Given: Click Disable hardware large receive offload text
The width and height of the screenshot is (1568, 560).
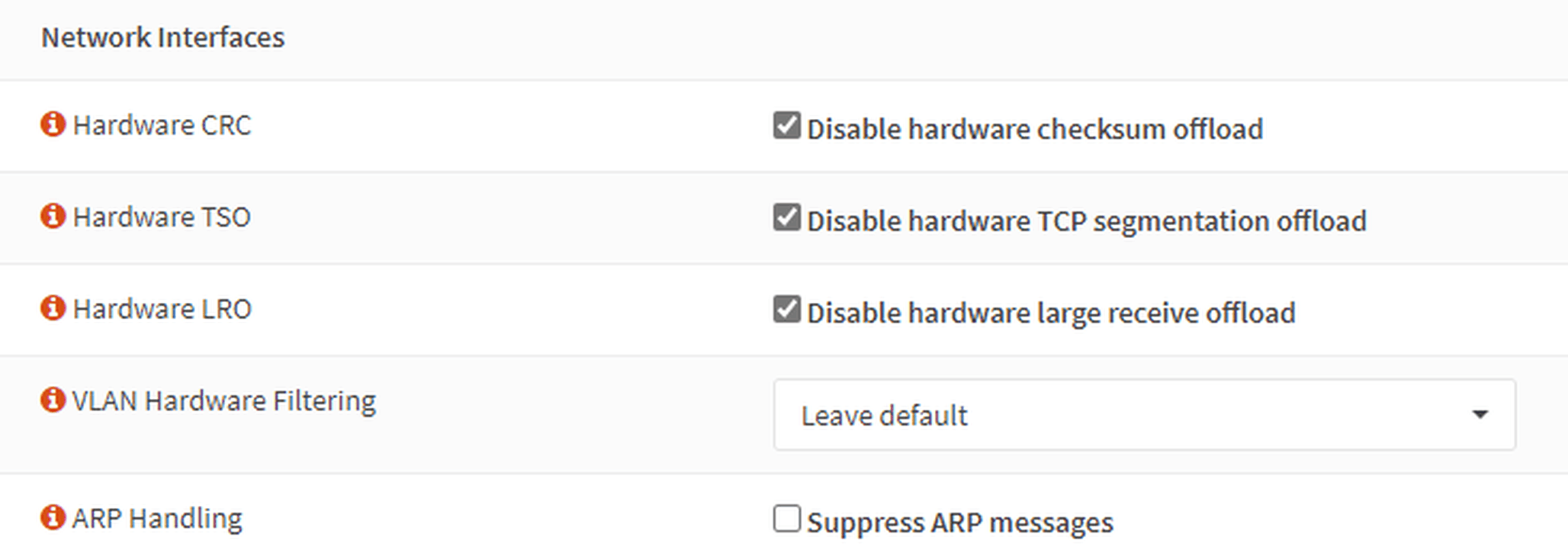Looking at the screenshot, I should 1051,313.
